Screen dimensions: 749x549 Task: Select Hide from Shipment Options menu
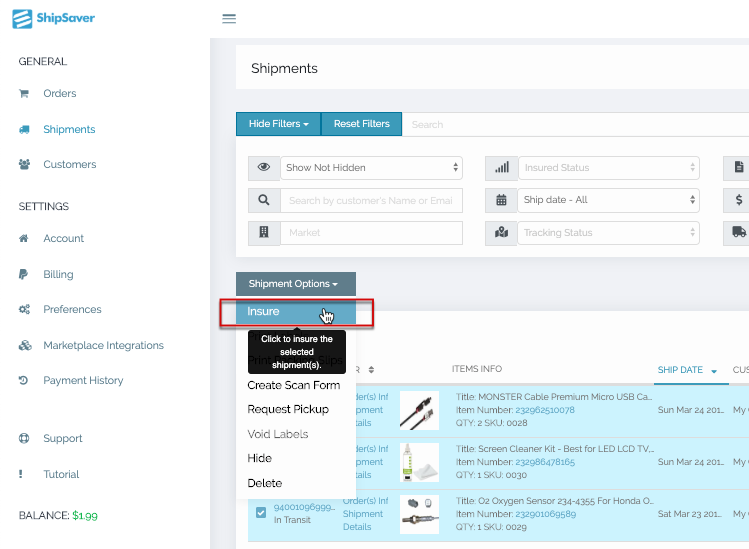[259, 458]
